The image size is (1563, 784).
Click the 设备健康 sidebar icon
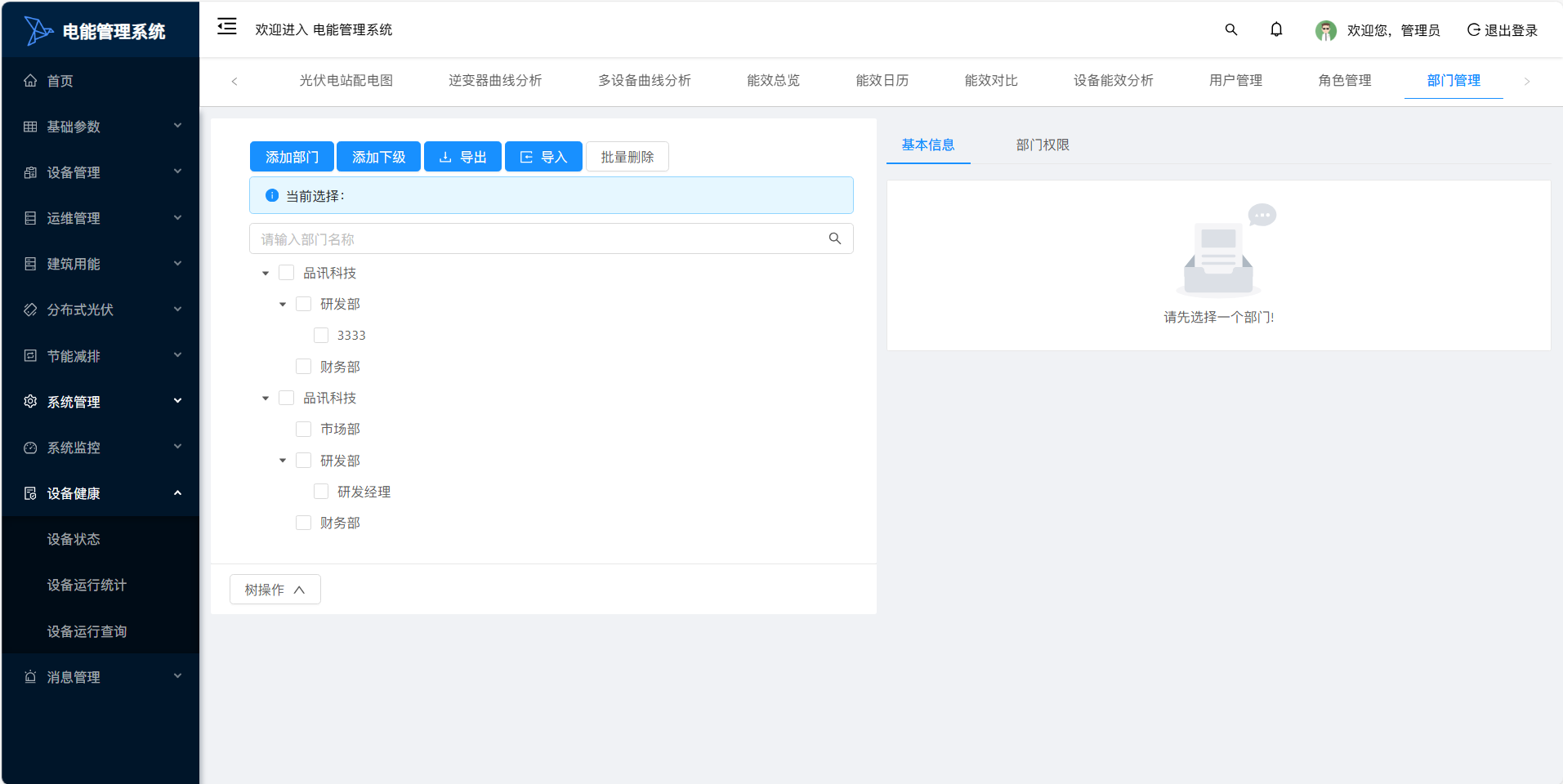click(x=30, y=493)
